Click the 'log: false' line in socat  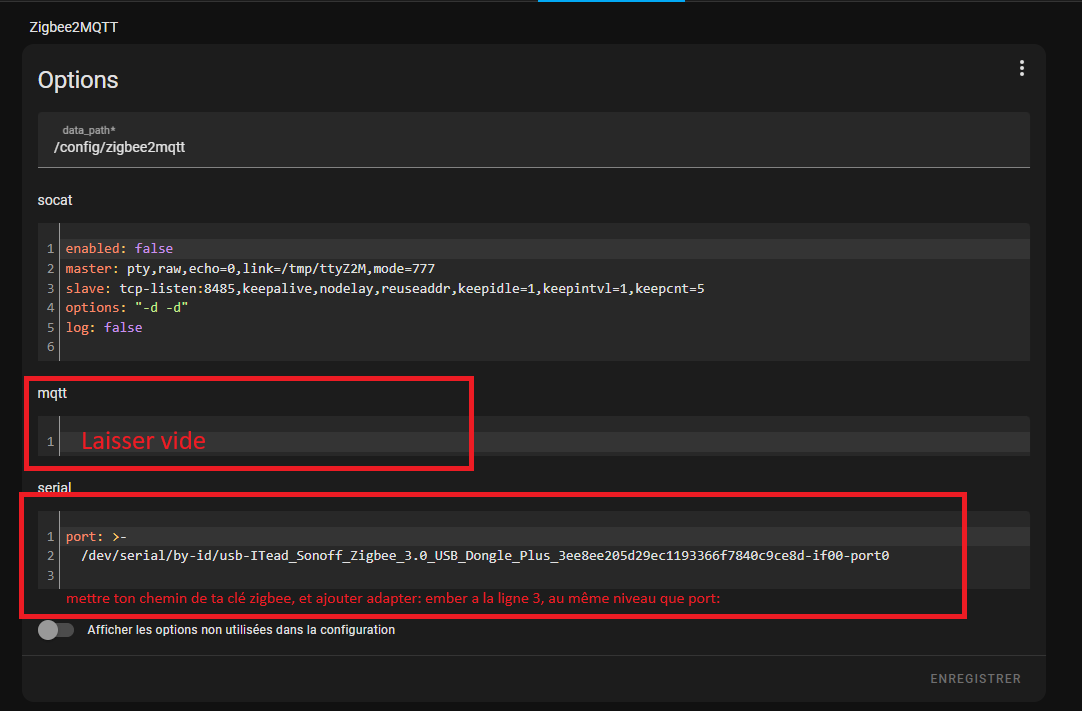coord(104,327)
